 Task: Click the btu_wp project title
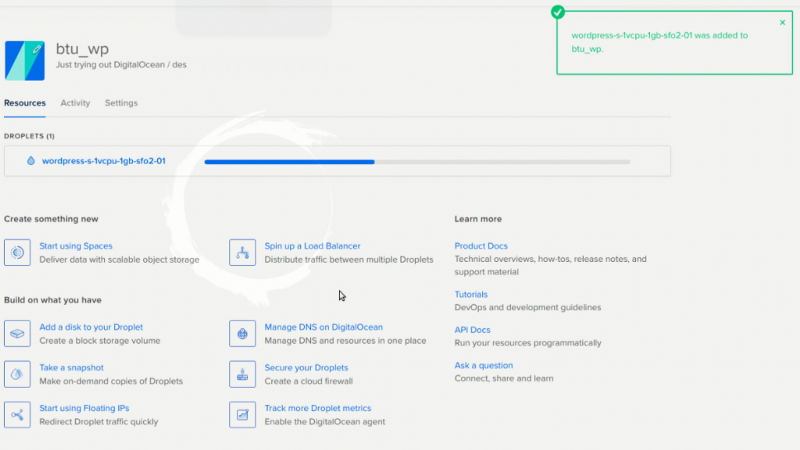tap(82, 49)
